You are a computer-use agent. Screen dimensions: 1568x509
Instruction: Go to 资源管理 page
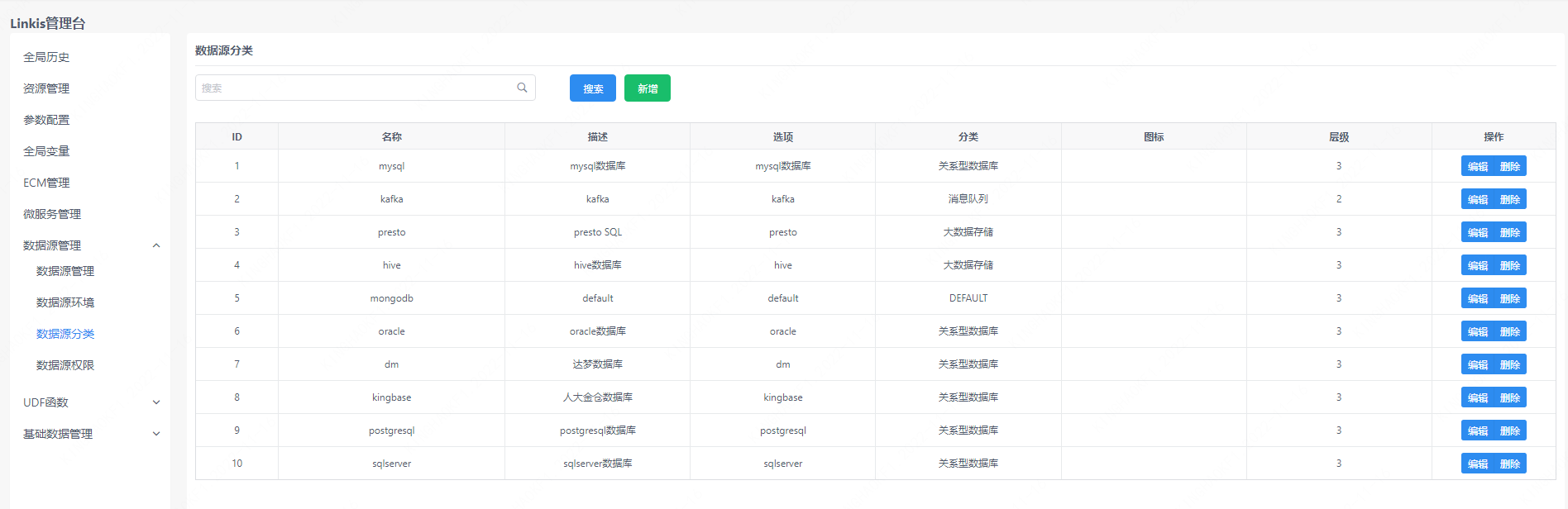click(x=46, y=88)
